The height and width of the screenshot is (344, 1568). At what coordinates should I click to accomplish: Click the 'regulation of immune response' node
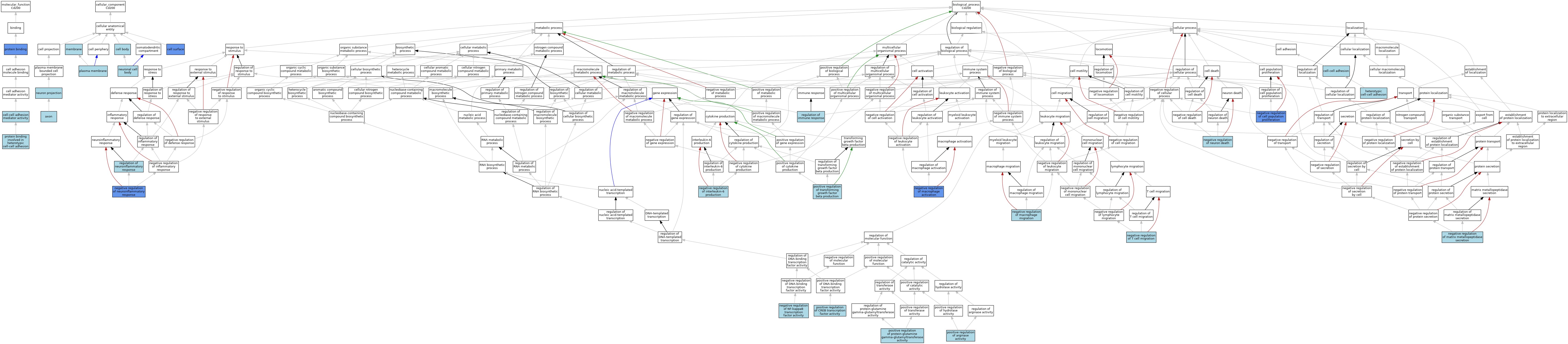811,116
